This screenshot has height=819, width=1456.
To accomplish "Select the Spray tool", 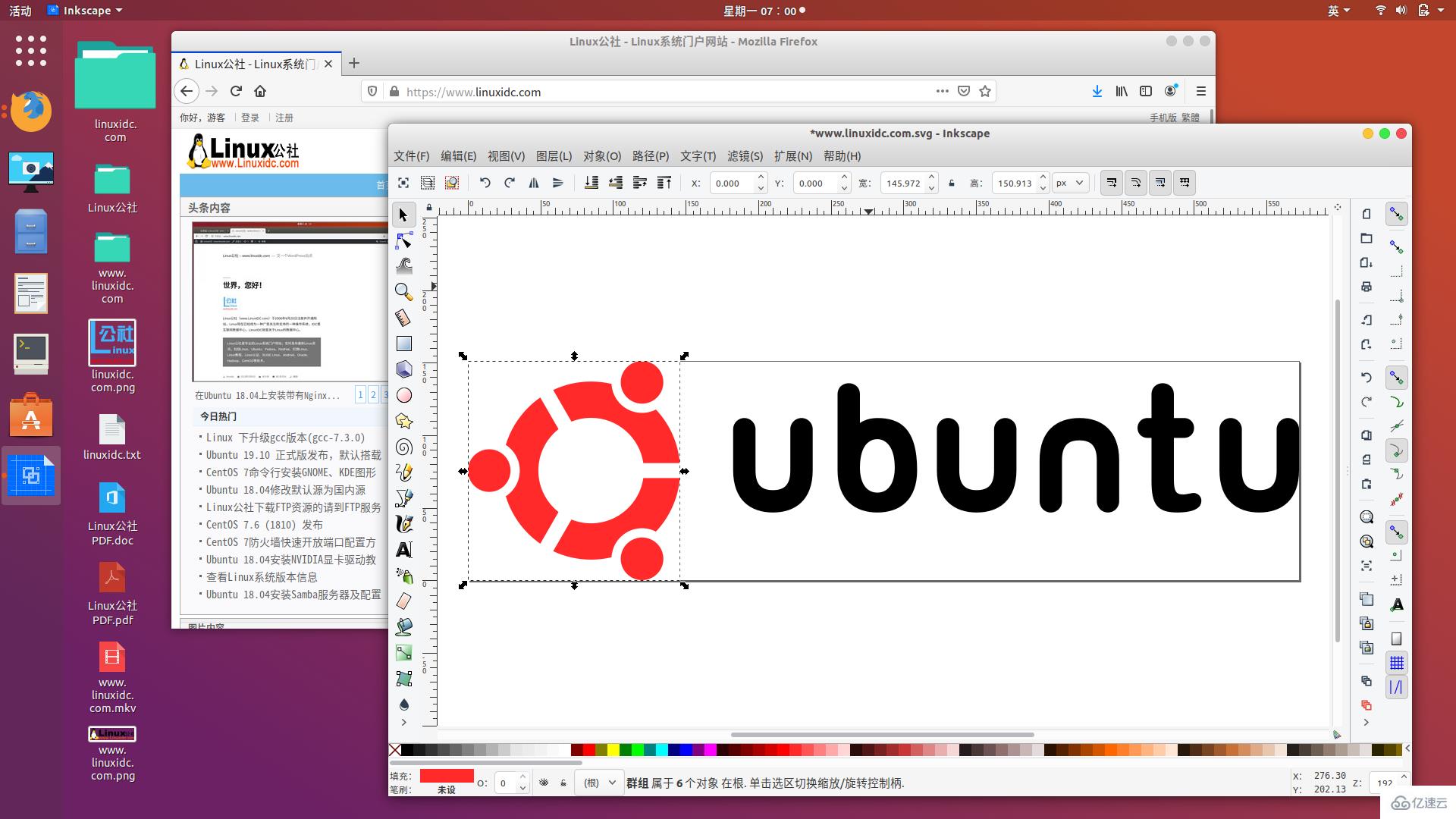I will click(403, 576).
